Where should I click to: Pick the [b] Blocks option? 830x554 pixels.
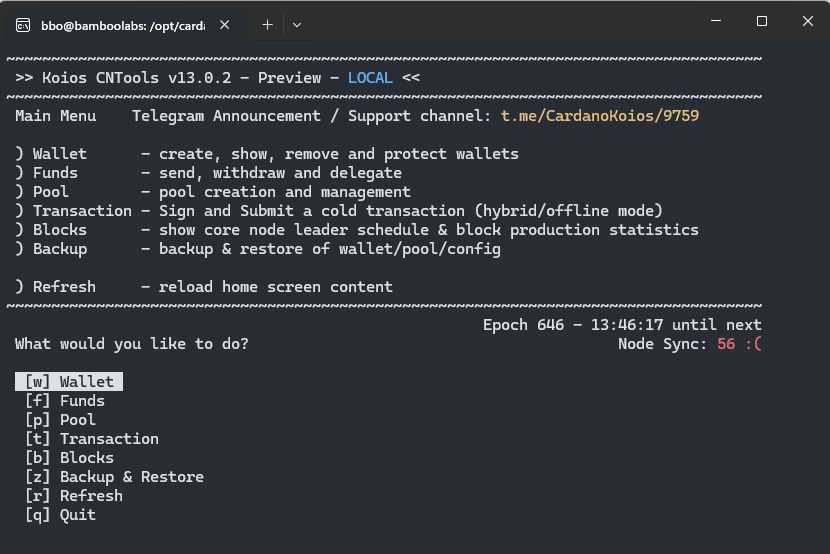pos(69,458)
